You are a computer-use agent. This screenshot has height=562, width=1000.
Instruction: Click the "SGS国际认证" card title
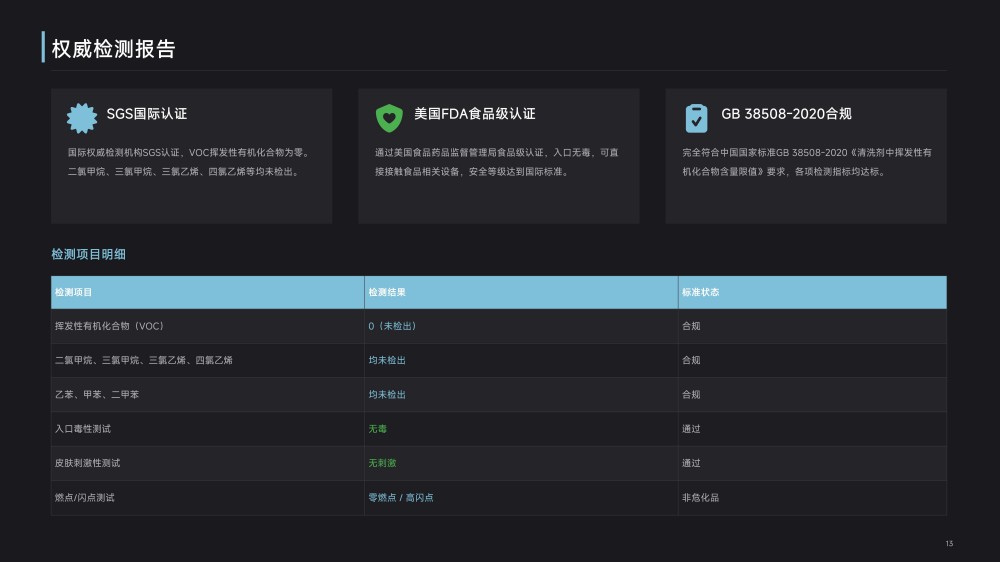[147, 114]
